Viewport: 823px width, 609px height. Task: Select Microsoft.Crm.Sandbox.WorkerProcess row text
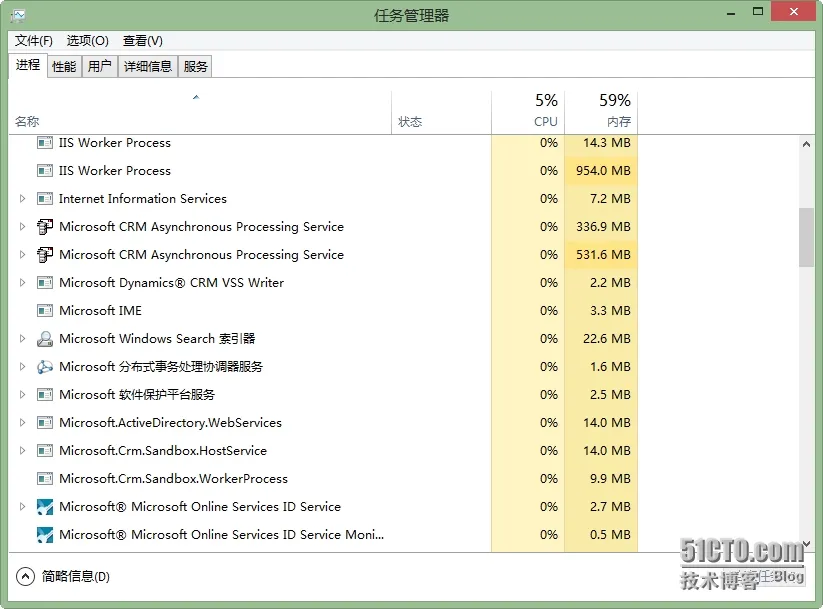pyautogui.click(x=173, y=478)
